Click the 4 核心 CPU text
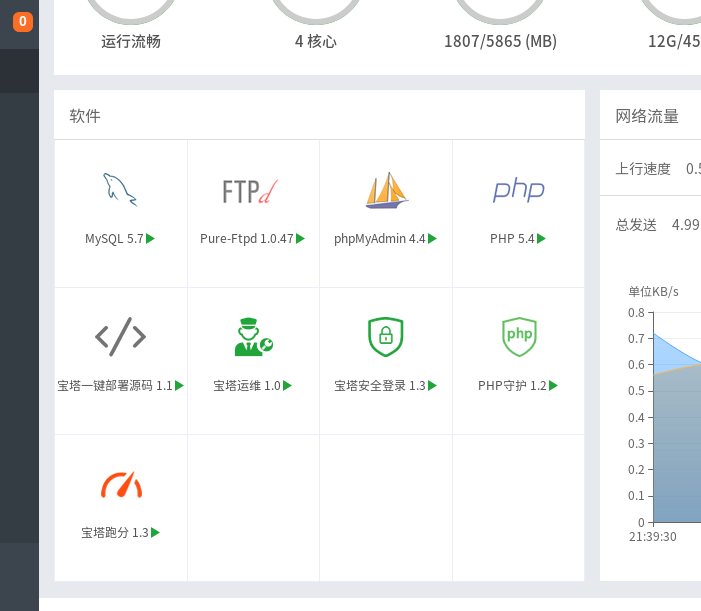The image size is (701, 611). [x=316, y=41]
